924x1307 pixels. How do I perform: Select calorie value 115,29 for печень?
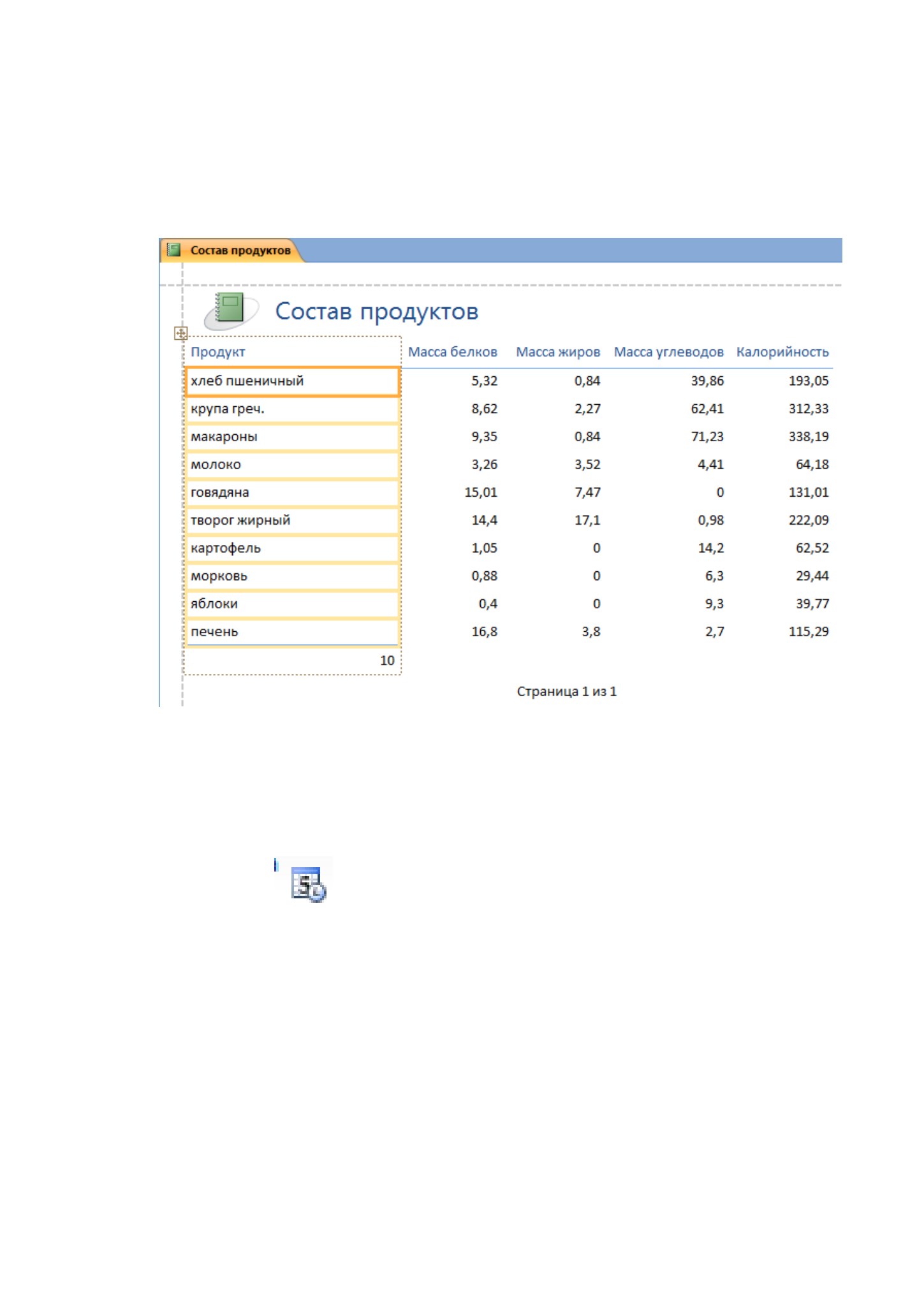coord(809,632)
